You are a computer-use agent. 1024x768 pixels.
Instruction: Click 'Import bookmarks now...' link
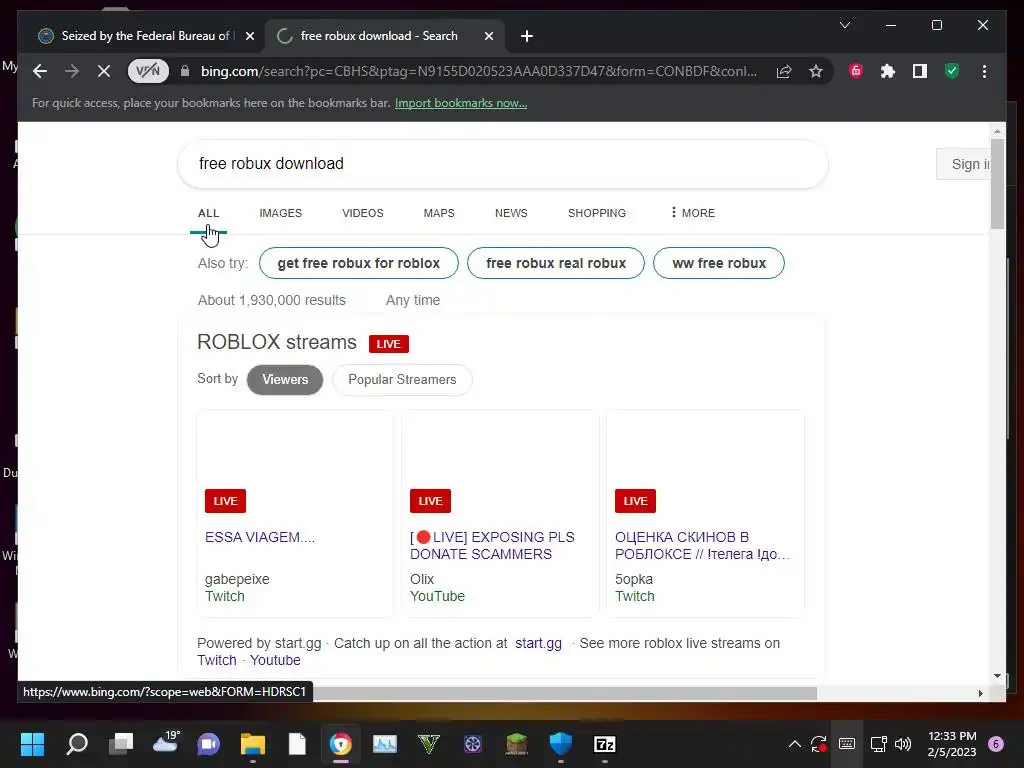tap(461, 103)
